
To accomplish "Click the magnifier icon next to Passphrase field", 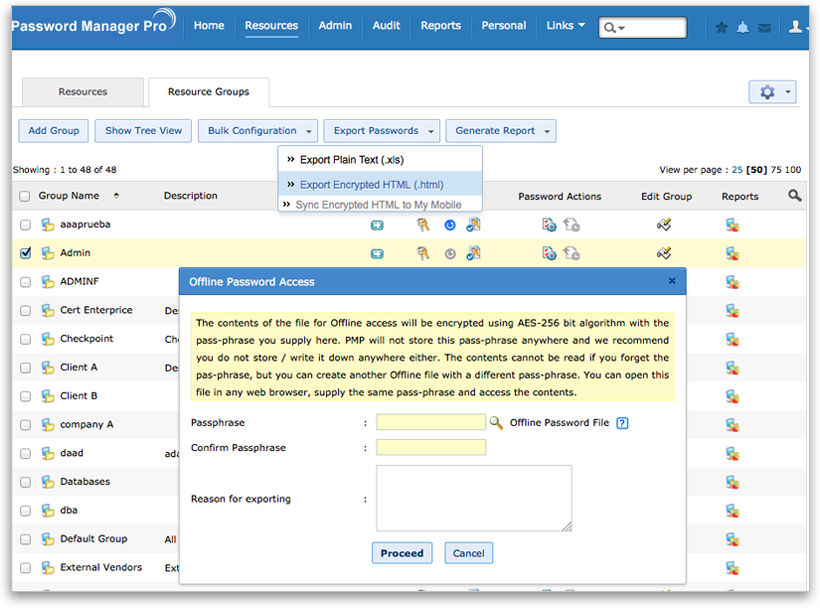I will 496,422.
